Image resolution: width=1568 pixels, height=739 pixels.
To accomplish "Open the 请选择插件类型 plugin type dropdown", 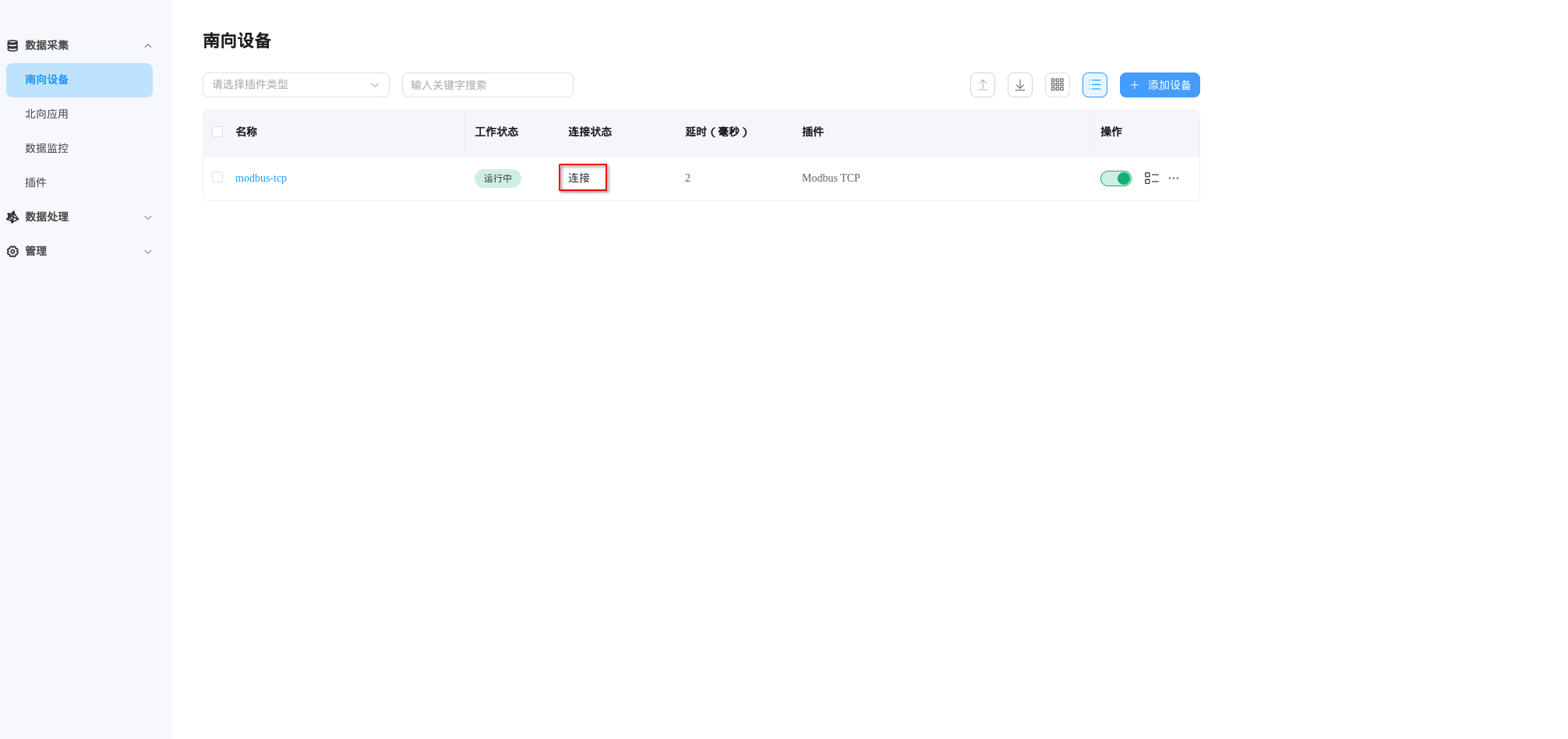I will point(296,85).
